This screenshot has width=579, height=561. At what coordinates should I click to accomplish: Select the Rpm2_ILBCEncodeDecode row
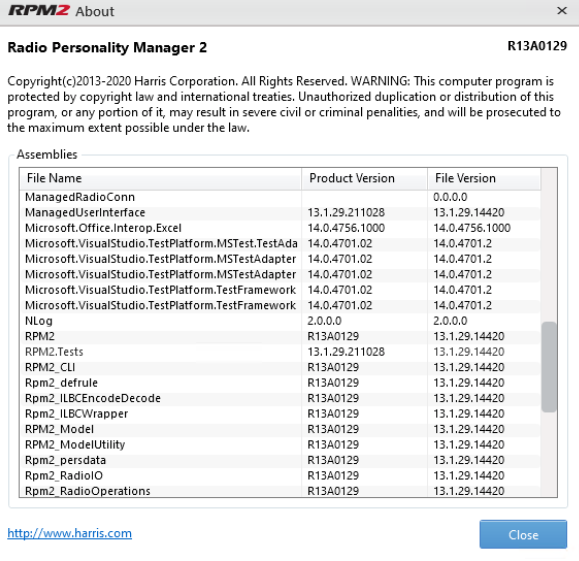(x=280, y=398)
